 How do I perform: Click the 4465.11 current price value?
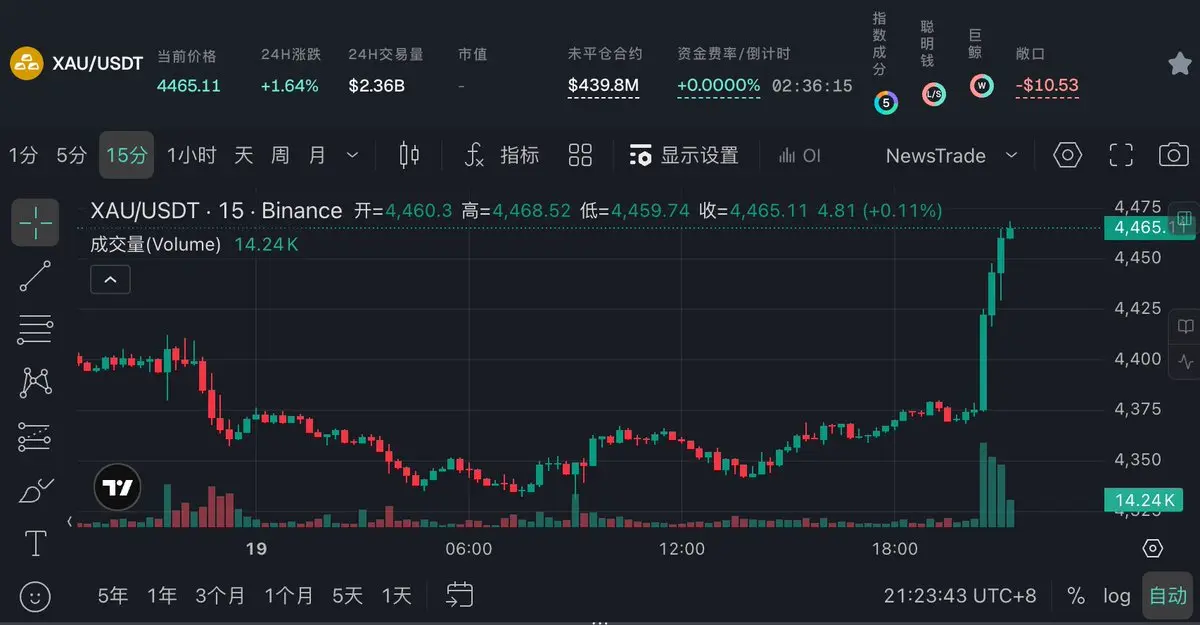coord(189,86)
